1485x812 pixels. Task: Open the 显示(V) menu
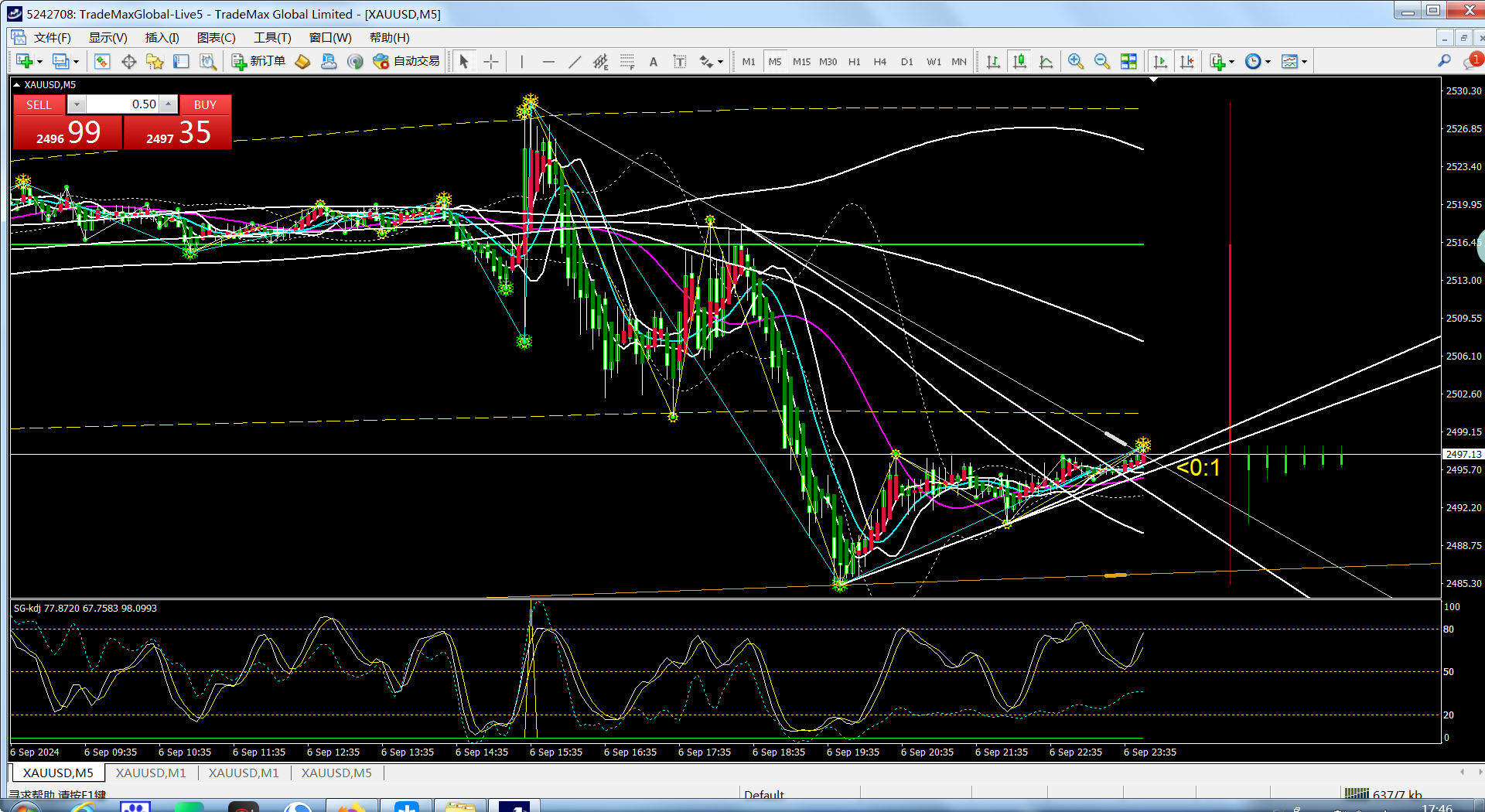(x=108, y=38)
